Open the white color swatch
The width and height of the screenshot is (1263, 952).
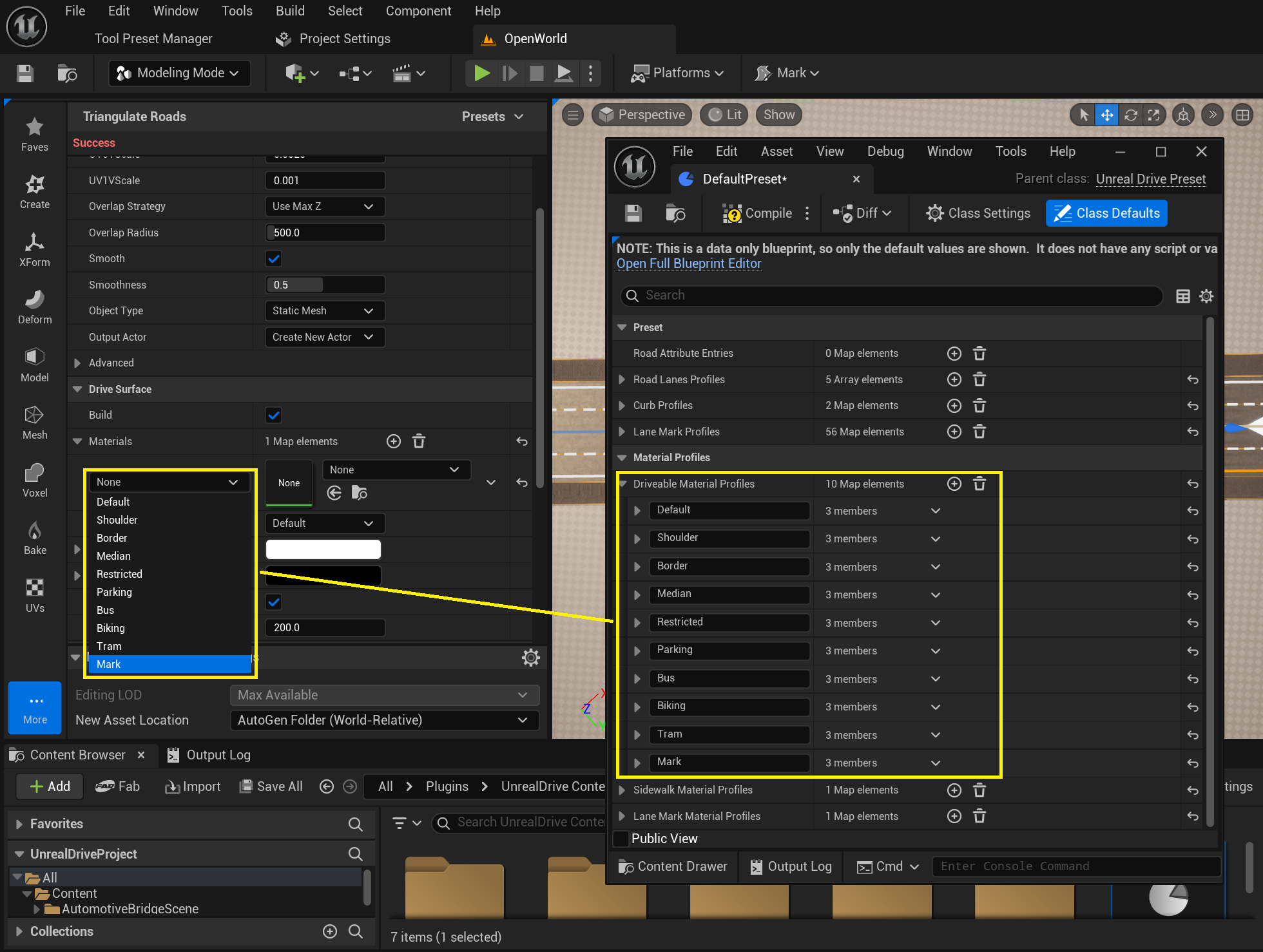323,549
